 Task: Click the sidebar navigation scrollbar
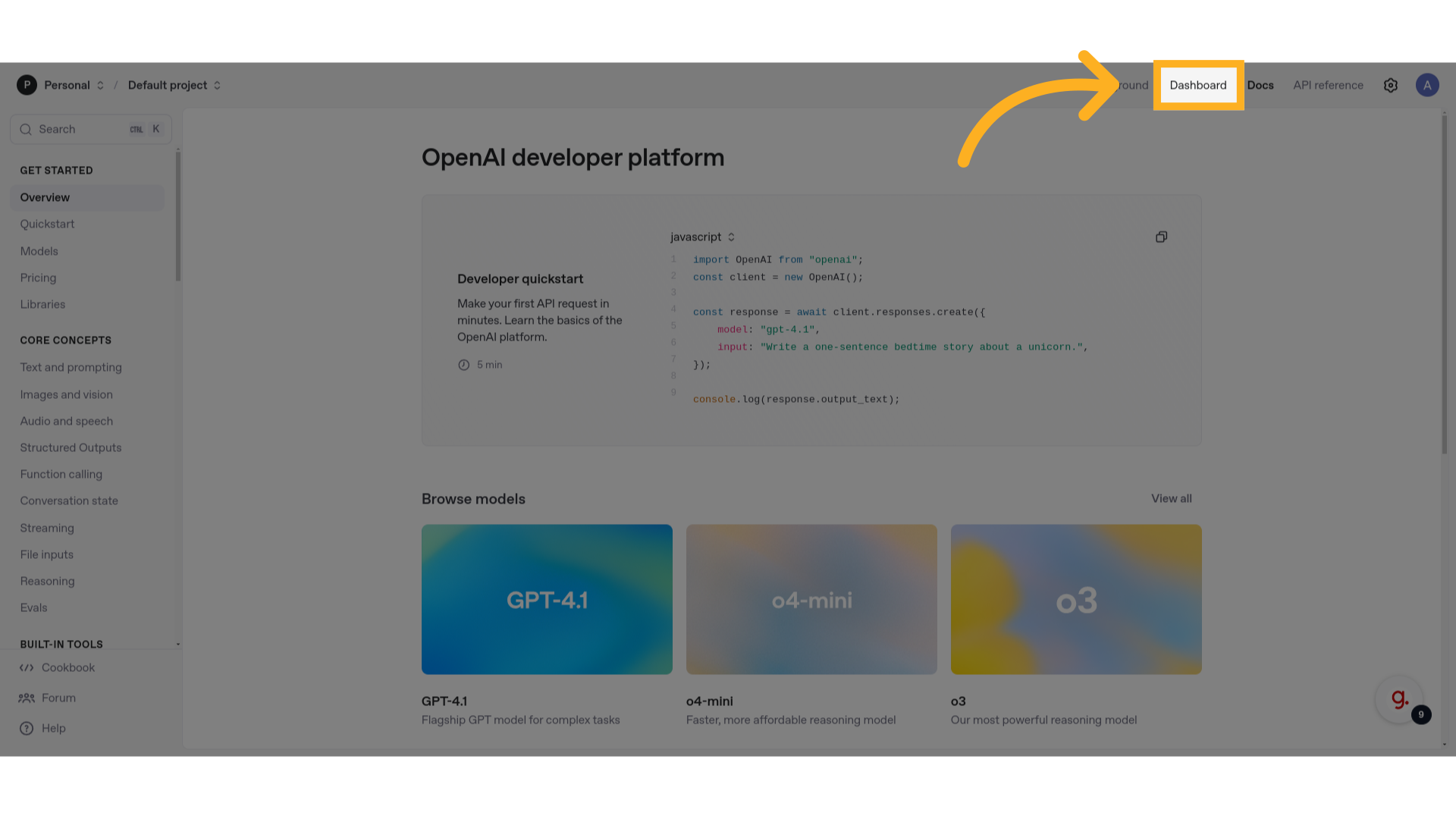click(178, 216)
